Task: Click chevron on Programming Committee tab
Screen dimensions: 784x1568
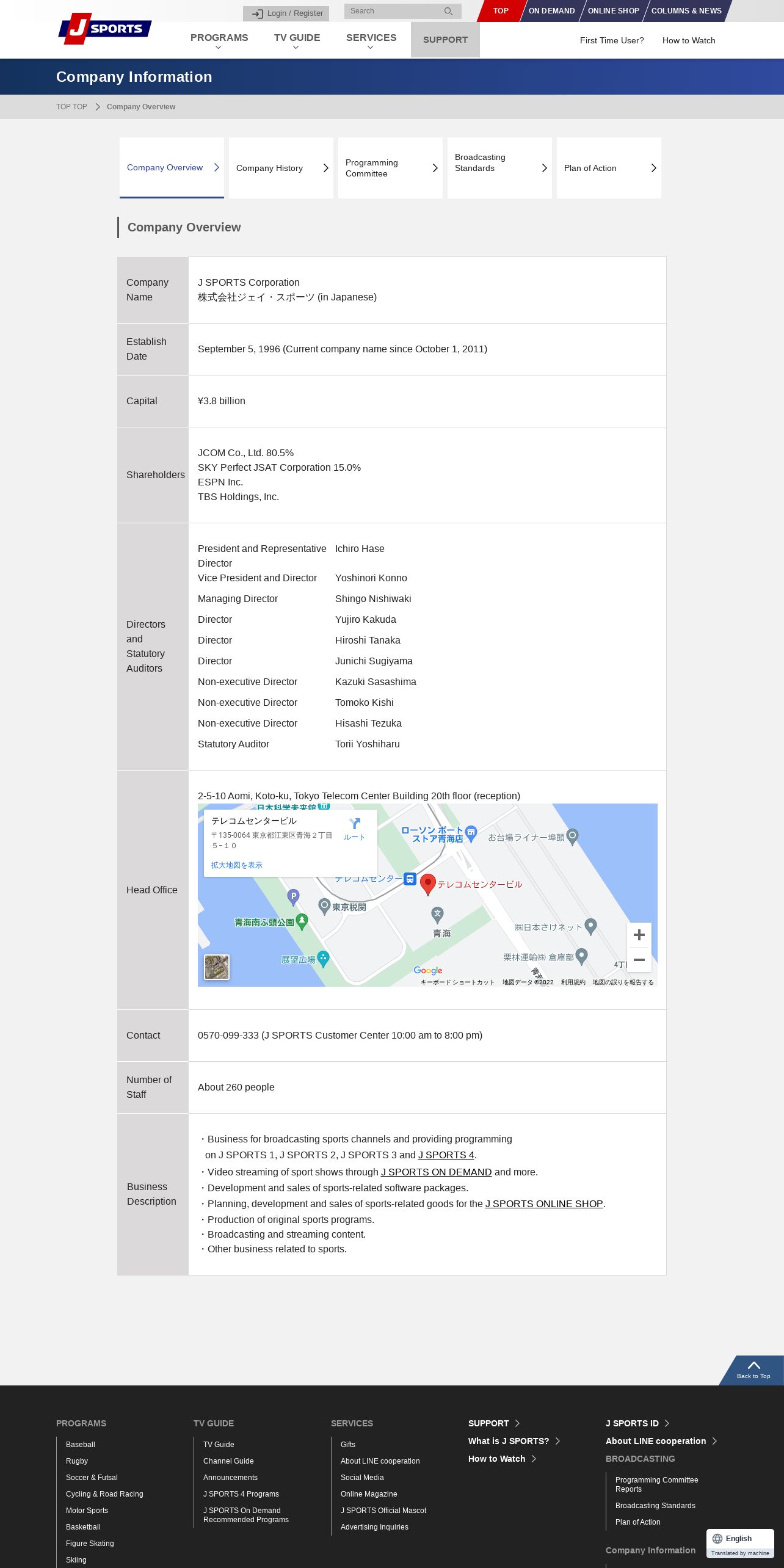Action: (435, 168)
